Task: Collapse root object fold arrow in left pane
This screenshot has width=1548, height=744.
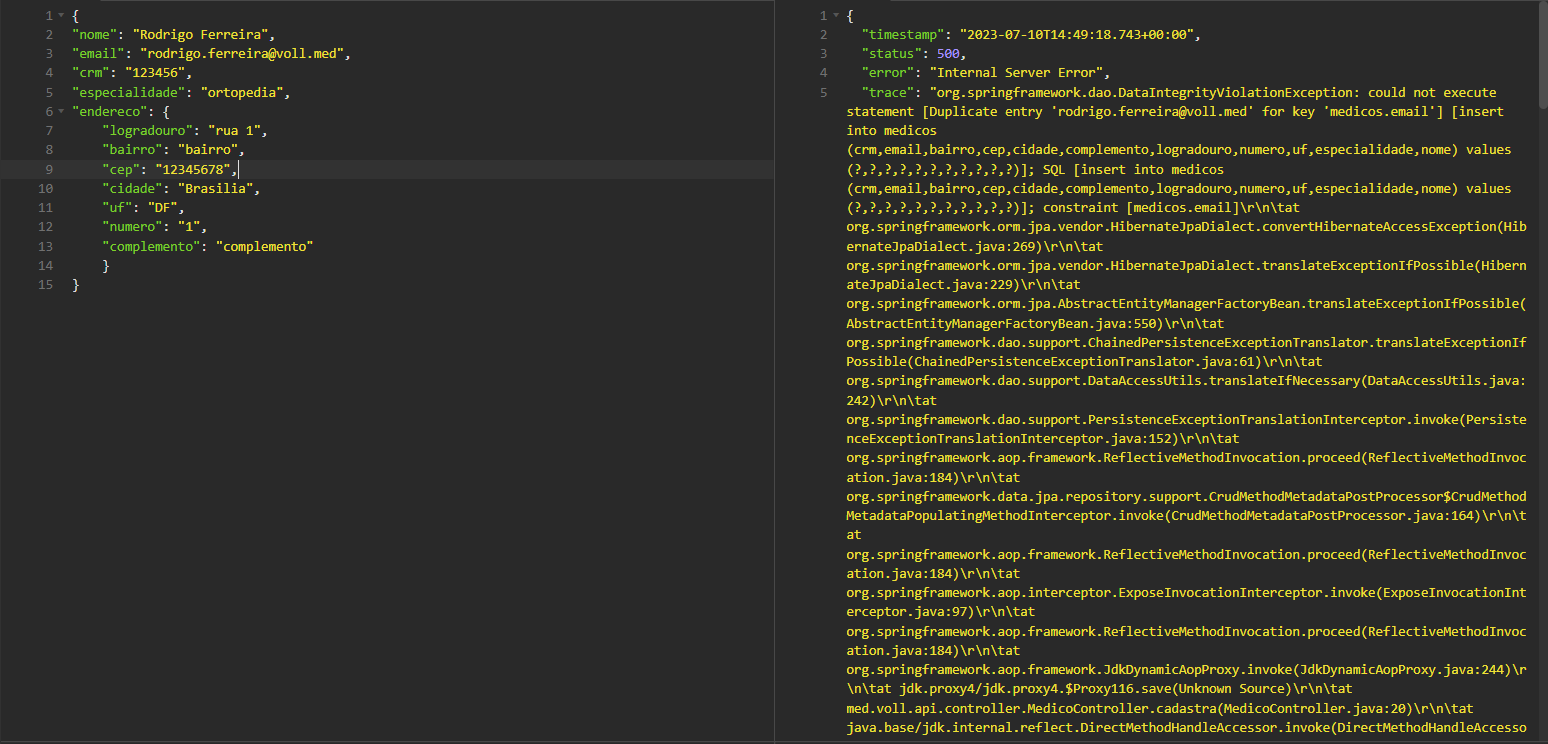Action: click(61, 16)
